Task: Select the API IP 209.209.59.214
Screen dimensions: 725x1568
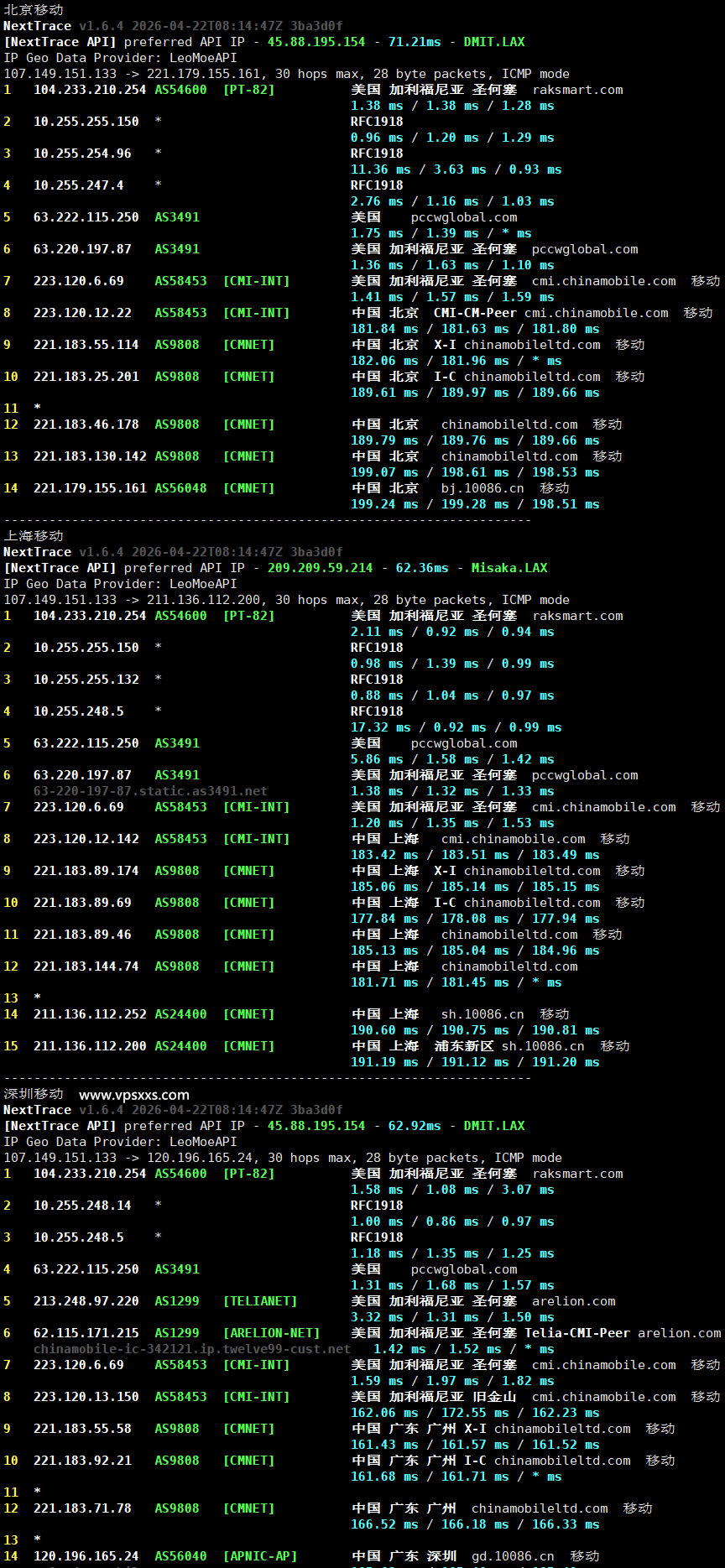Action: (x=320, y=568)
